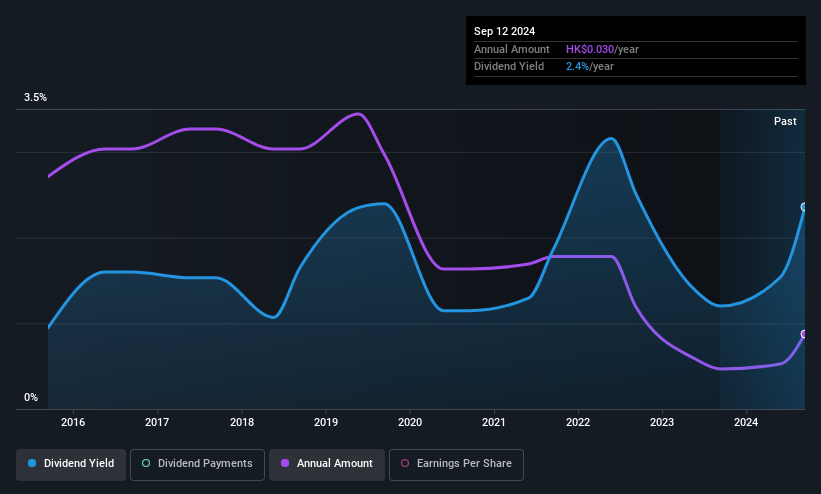Click the 3.5% y-axis label

click(35, 97)
